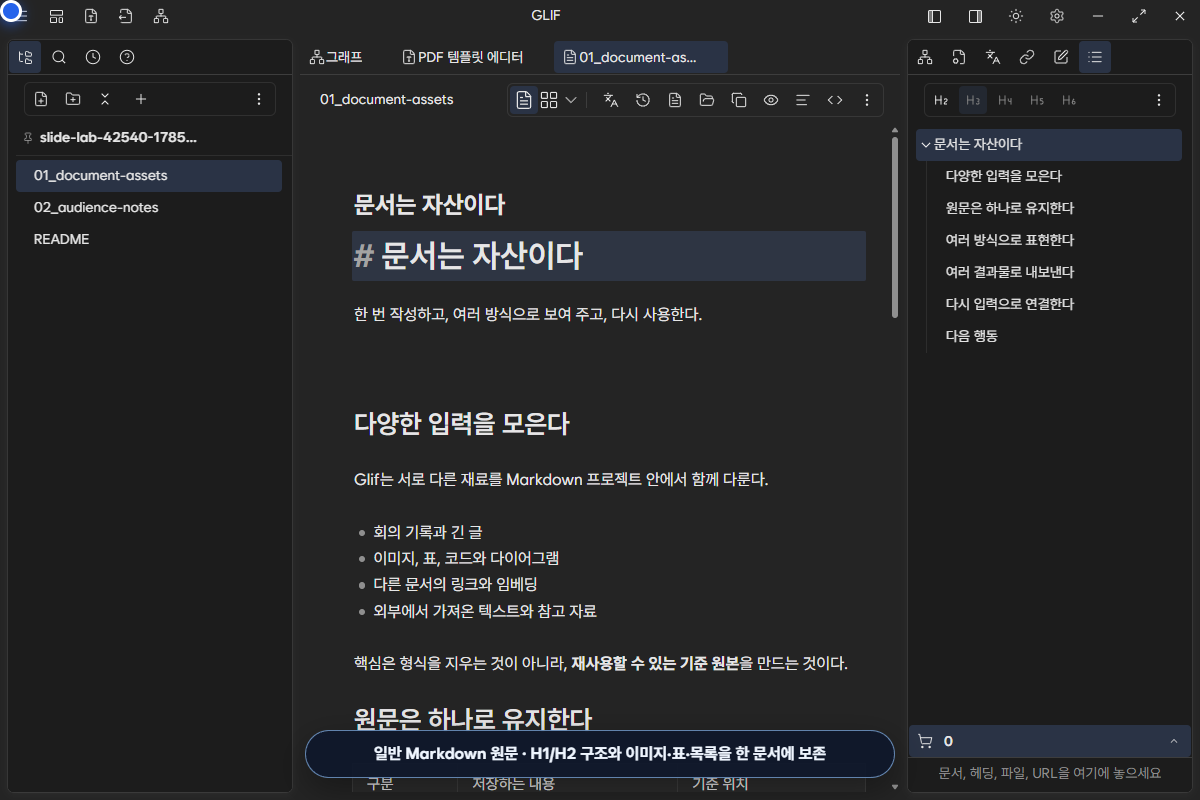This screenshot has height=800, width=1200.
Task: Switch to the PDF 템플릿 에디터 tab
Action: (x=463, y=57)
